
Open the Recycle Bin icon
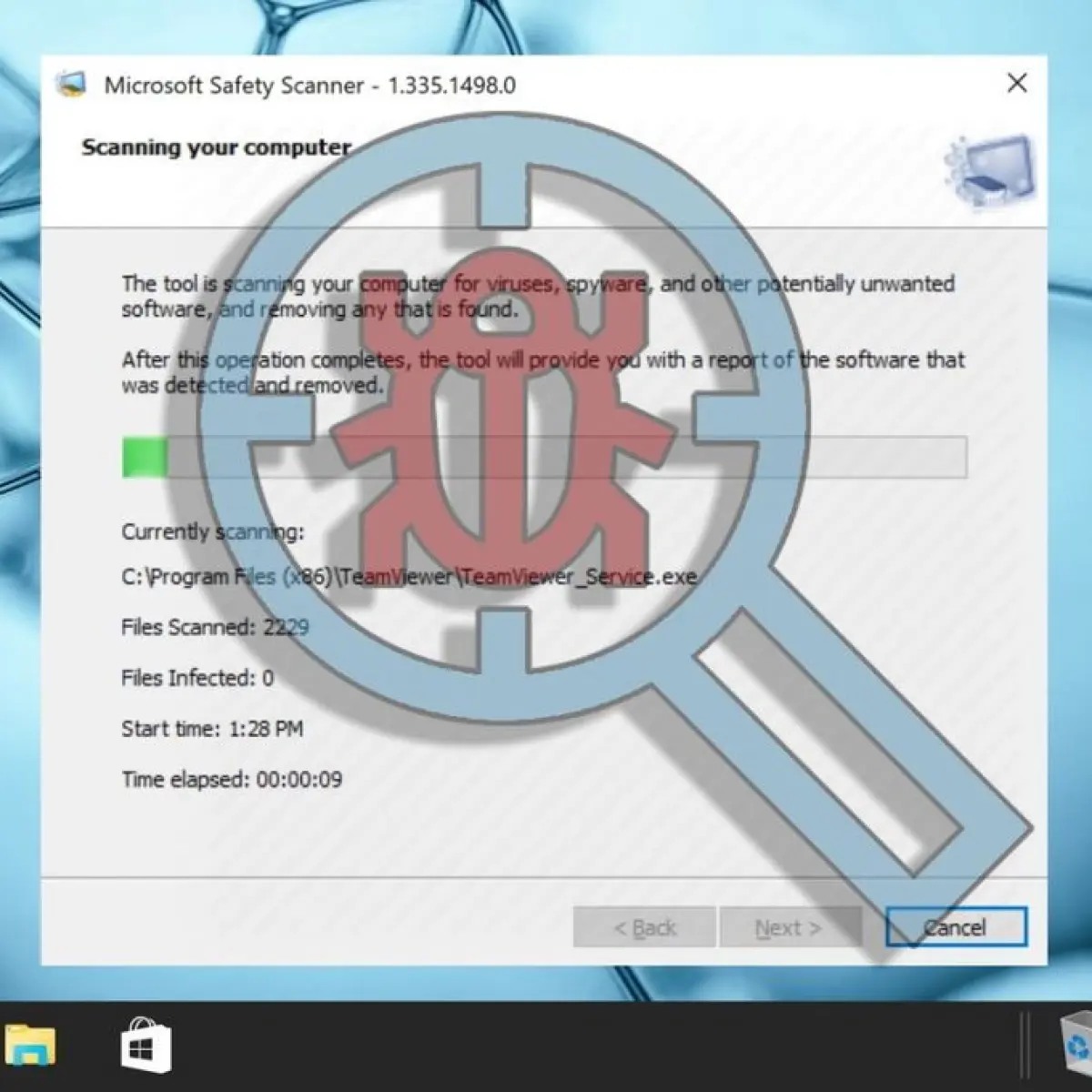click(1077, 1046)
